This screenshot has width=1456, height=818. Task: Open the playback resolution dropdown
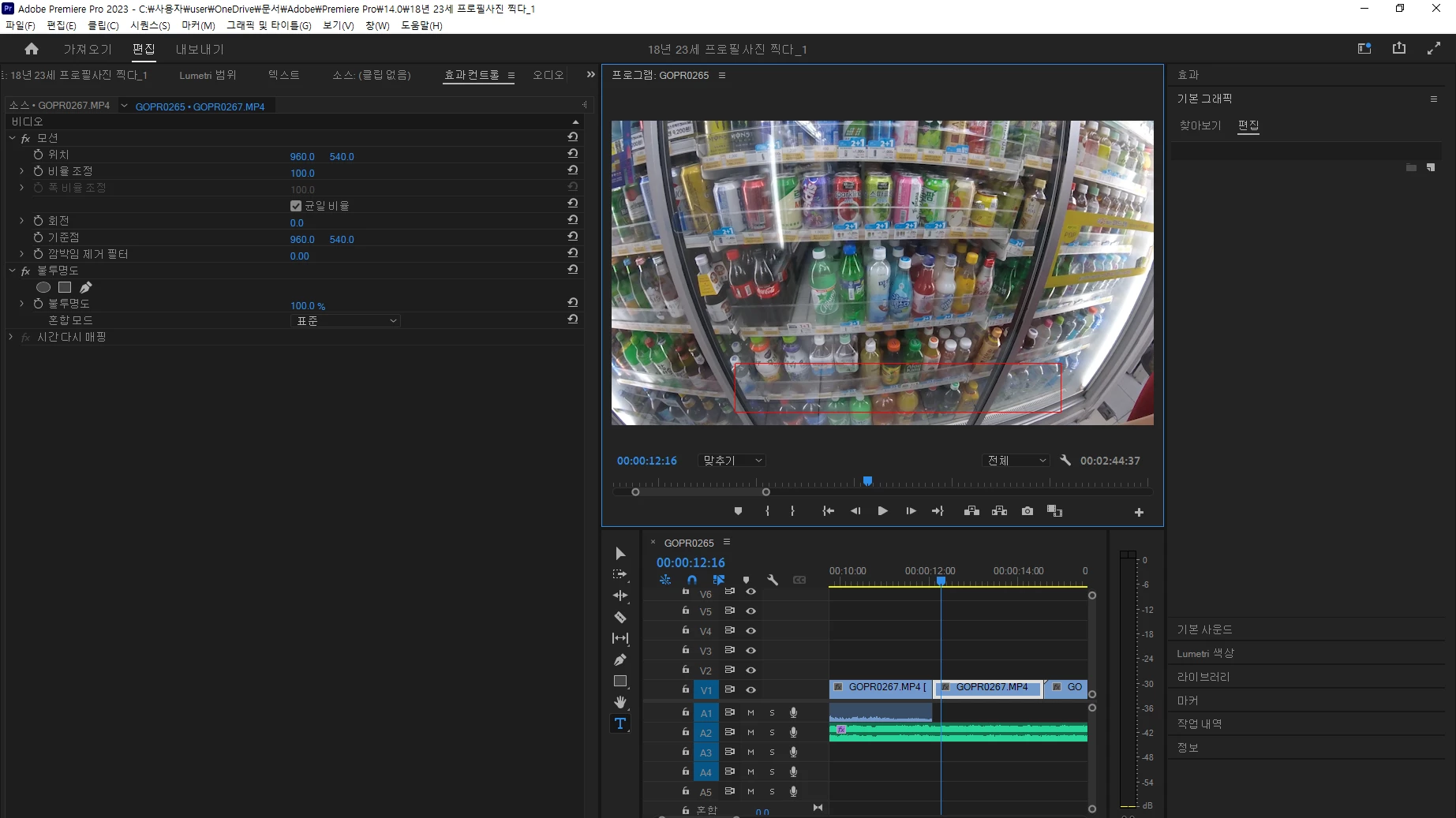point(1016,460)
